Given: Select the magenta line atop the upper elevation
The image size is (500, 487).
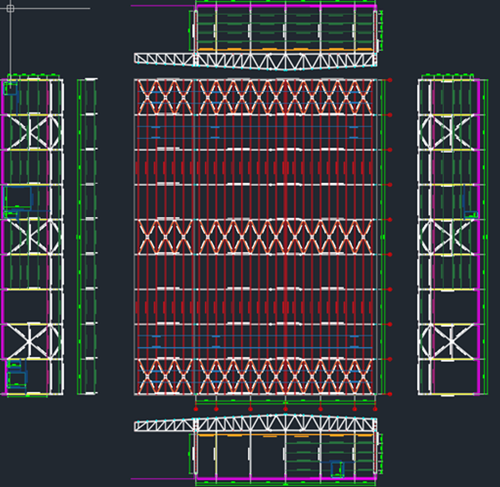Looking at the screenshot, I should (286, 6).
